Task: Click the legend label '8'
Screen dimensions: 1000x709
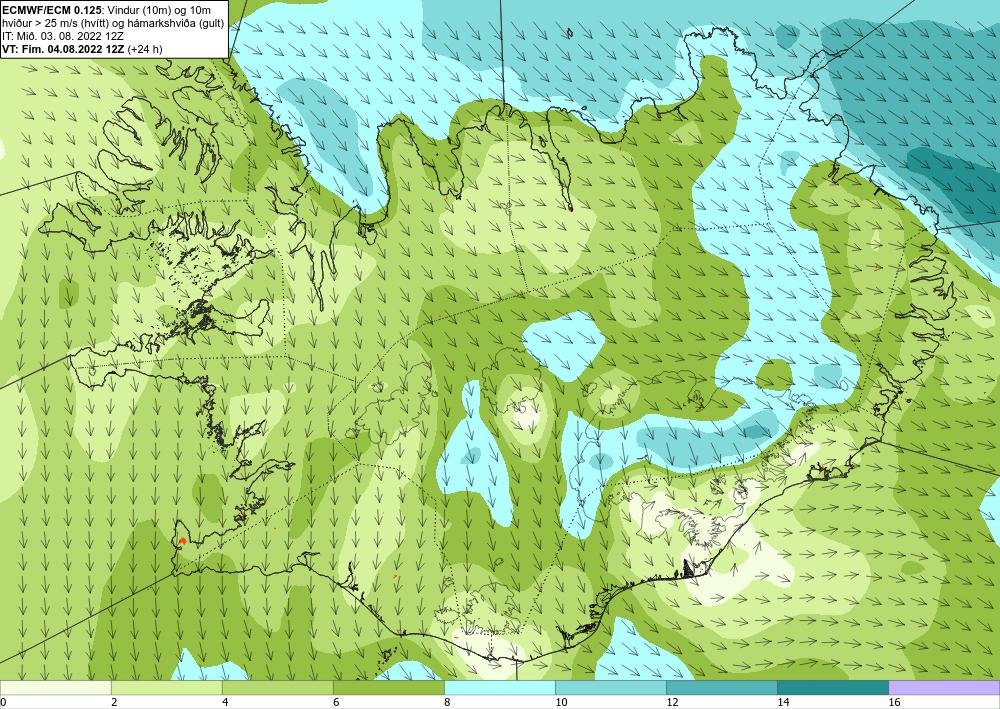Action: point(447,702)
